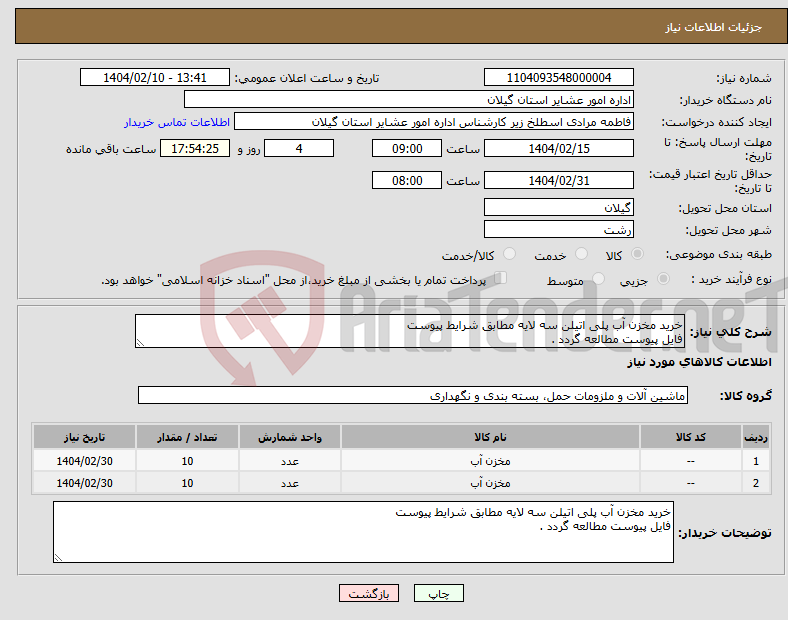
Task: Click the response deadline time 09:00
Action: (x=407, y=148)
